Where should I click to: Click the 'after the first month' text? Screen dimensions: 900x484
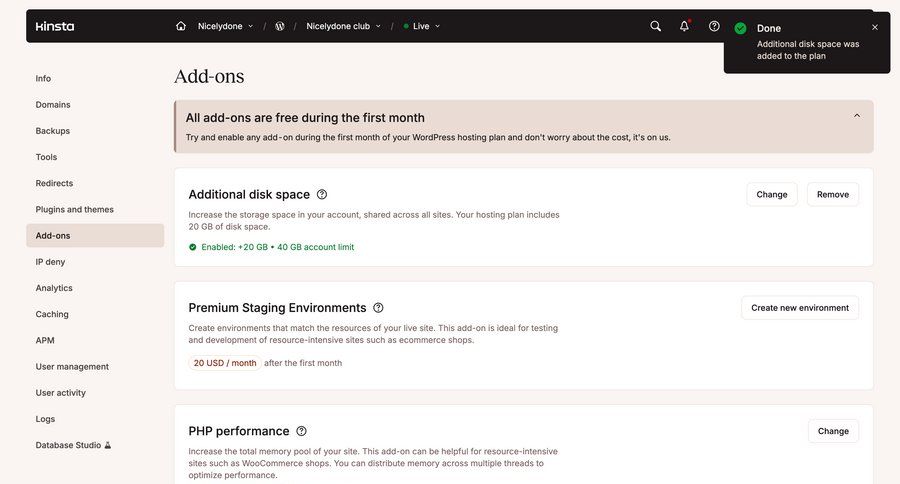303,363
